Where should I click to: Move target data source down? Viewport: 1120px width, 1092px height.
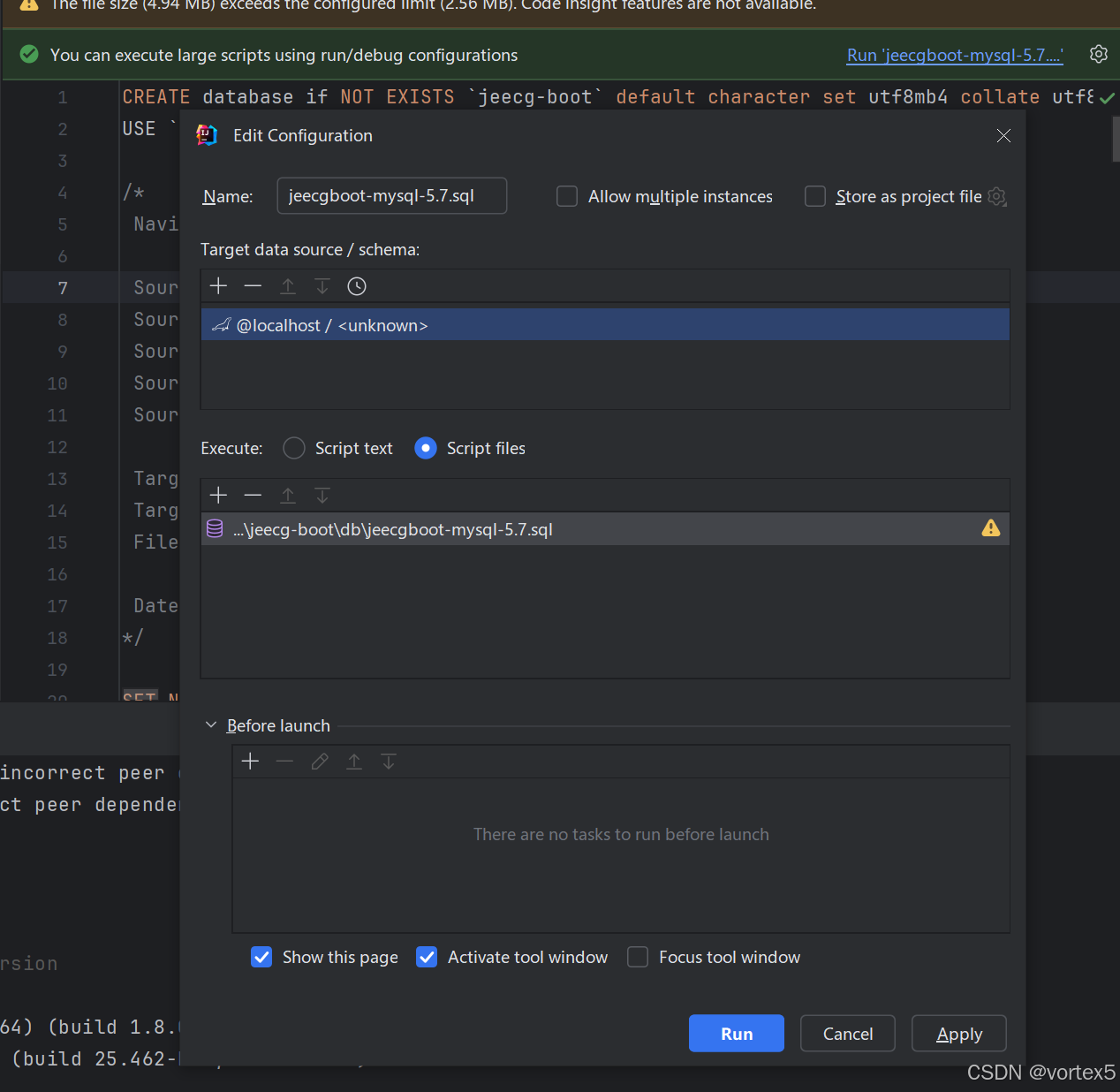point(322,286)
